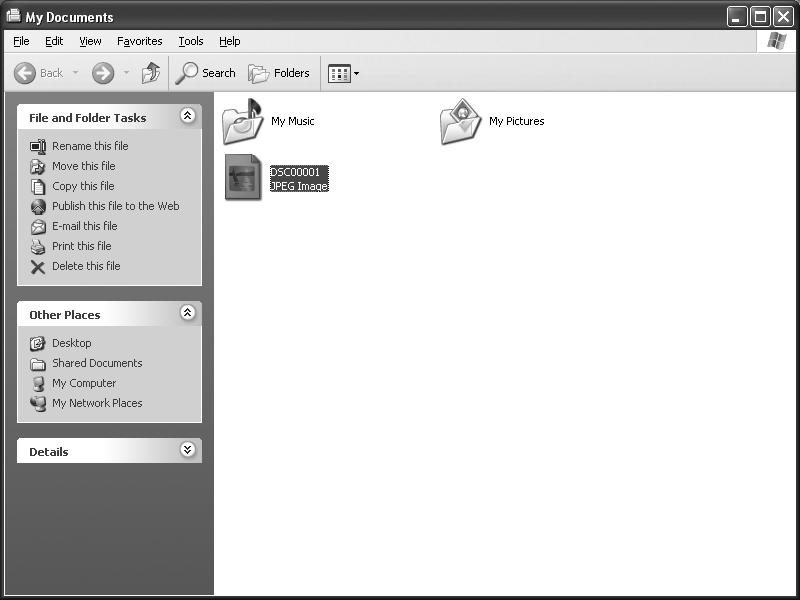Go up one folder level icon
The width and height of the screenshot is (800, 600).
click(x=151, y=73)
